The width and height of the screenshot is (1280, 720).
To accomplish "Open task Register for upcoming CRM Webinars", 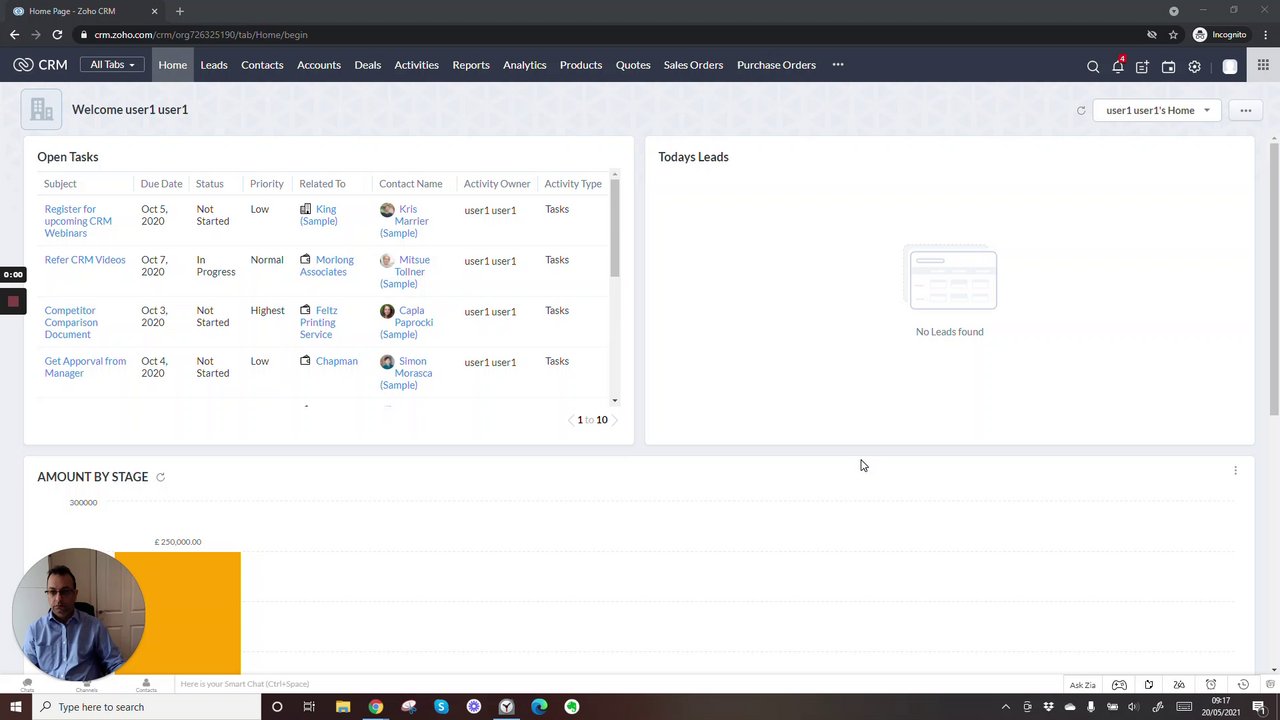I will pos(78,221).
